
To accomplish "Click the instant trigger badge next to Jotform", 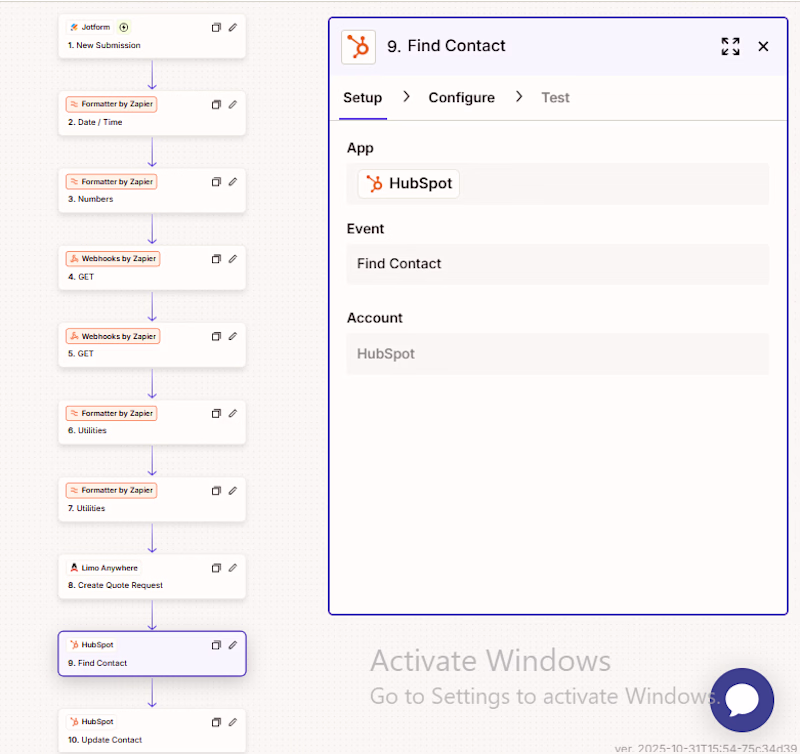I will [x=123, y=27].
